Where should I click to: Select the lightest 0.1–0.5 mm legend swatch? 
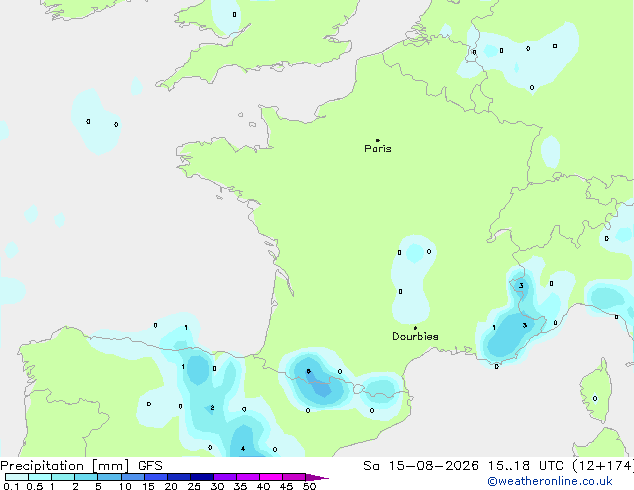[17, 477]
